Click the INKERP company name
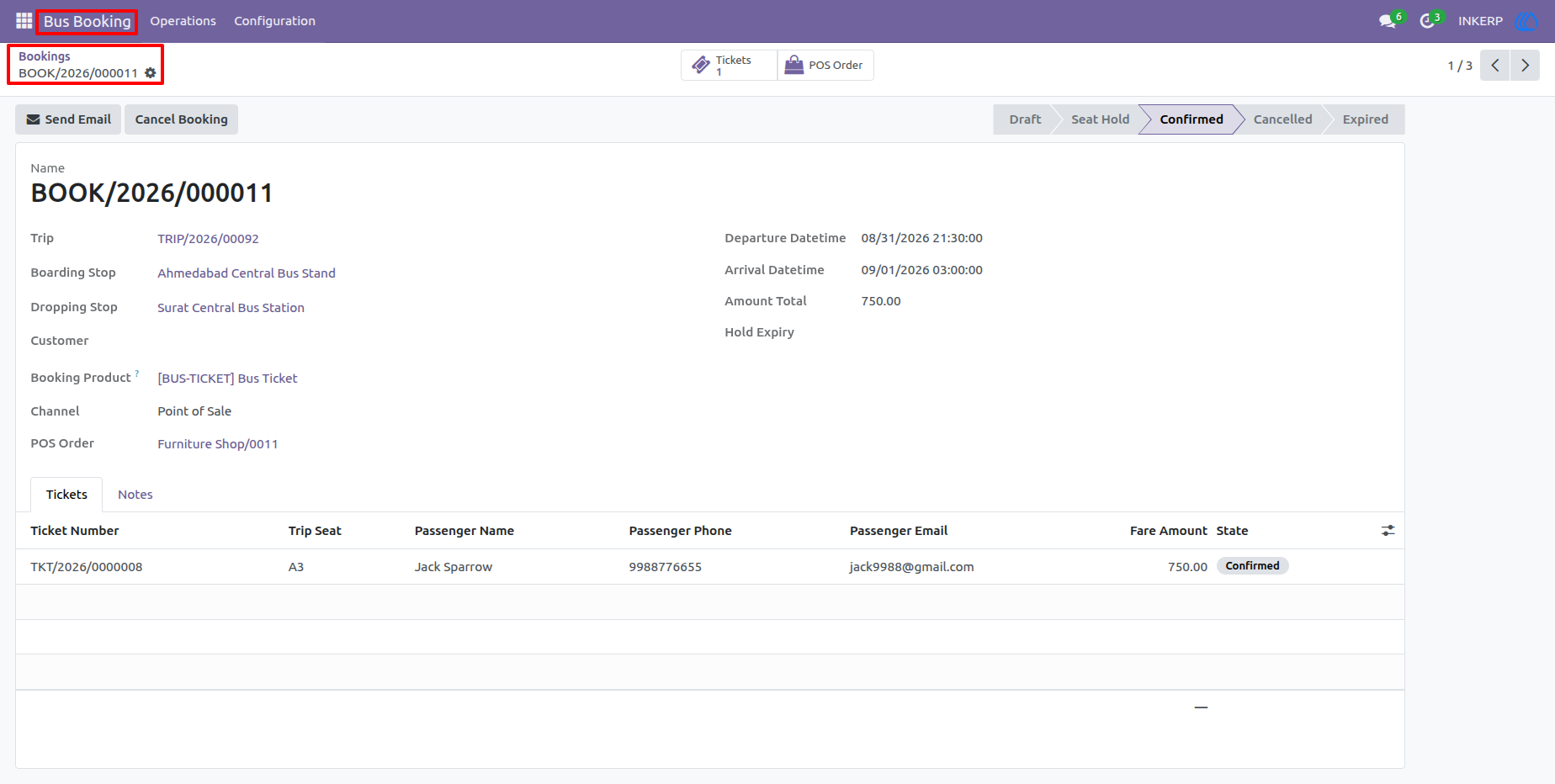Image resolution: width=1555 pixels, height=784 pixels. point(1480,21)
